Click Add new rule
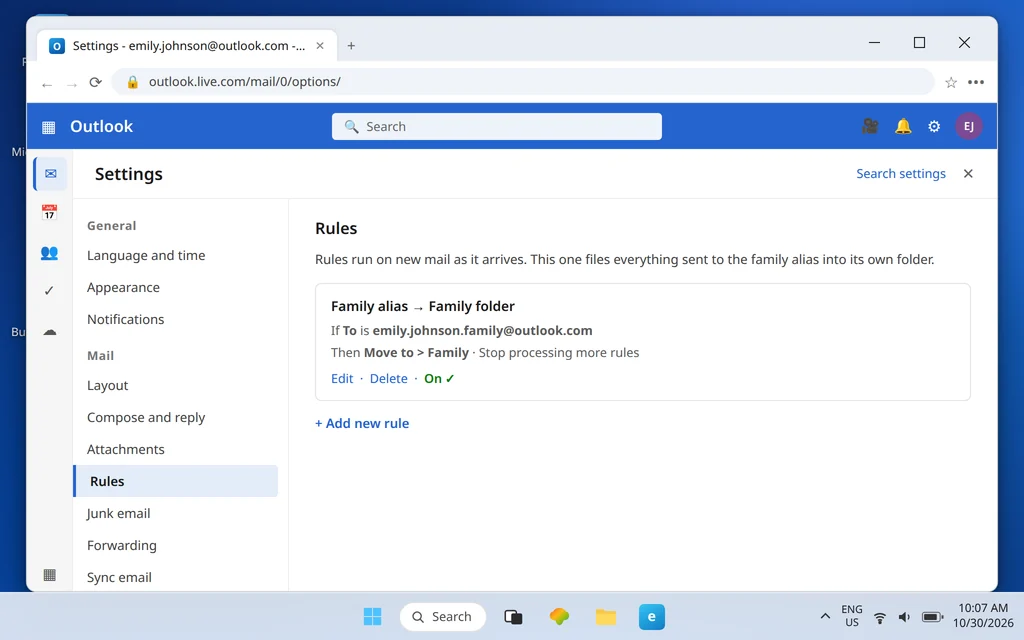1024x640 pixels. point(362,423)
